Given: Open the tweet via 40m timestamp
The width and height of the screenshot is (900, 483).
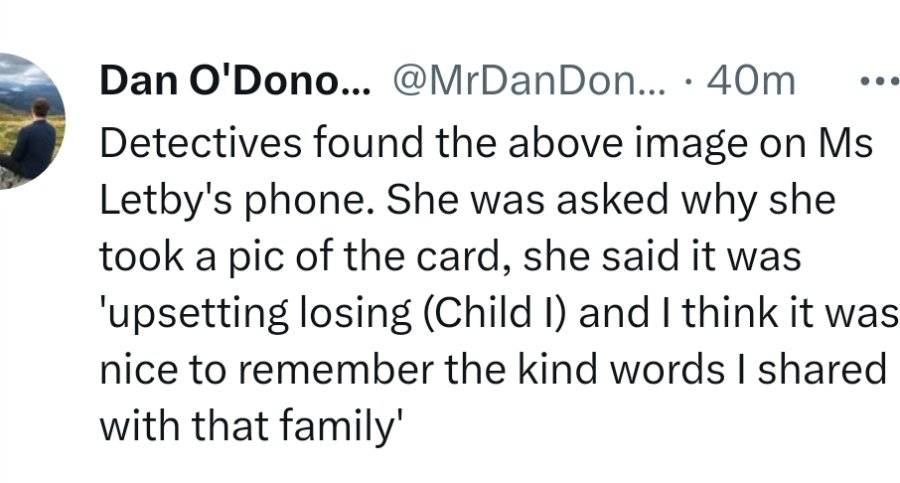Looking at the screenshot, I should (751, 82).
